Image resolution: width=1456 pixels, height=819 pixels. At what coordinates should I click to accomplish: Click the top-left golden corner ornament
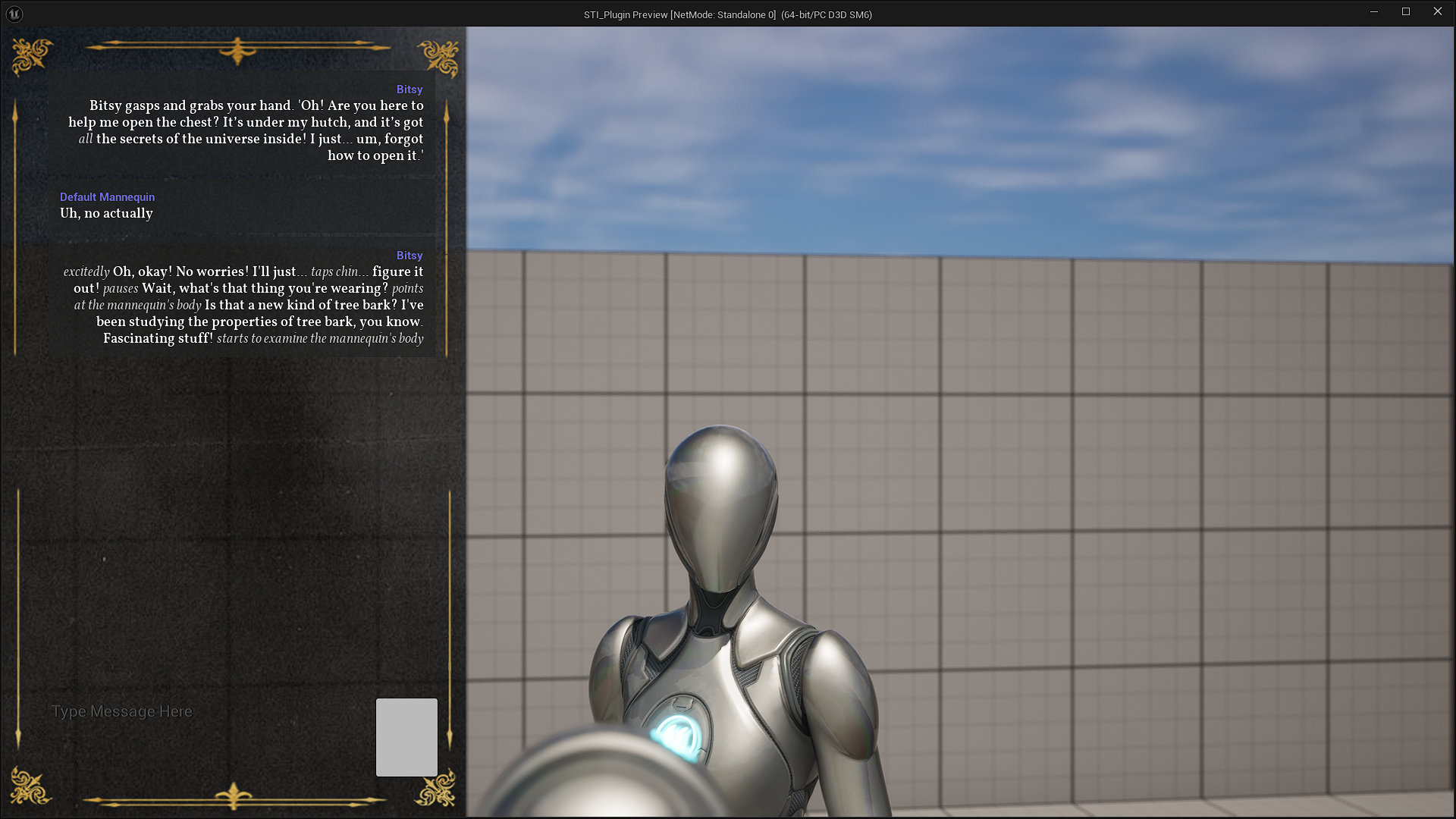click(x=32, y=56)
